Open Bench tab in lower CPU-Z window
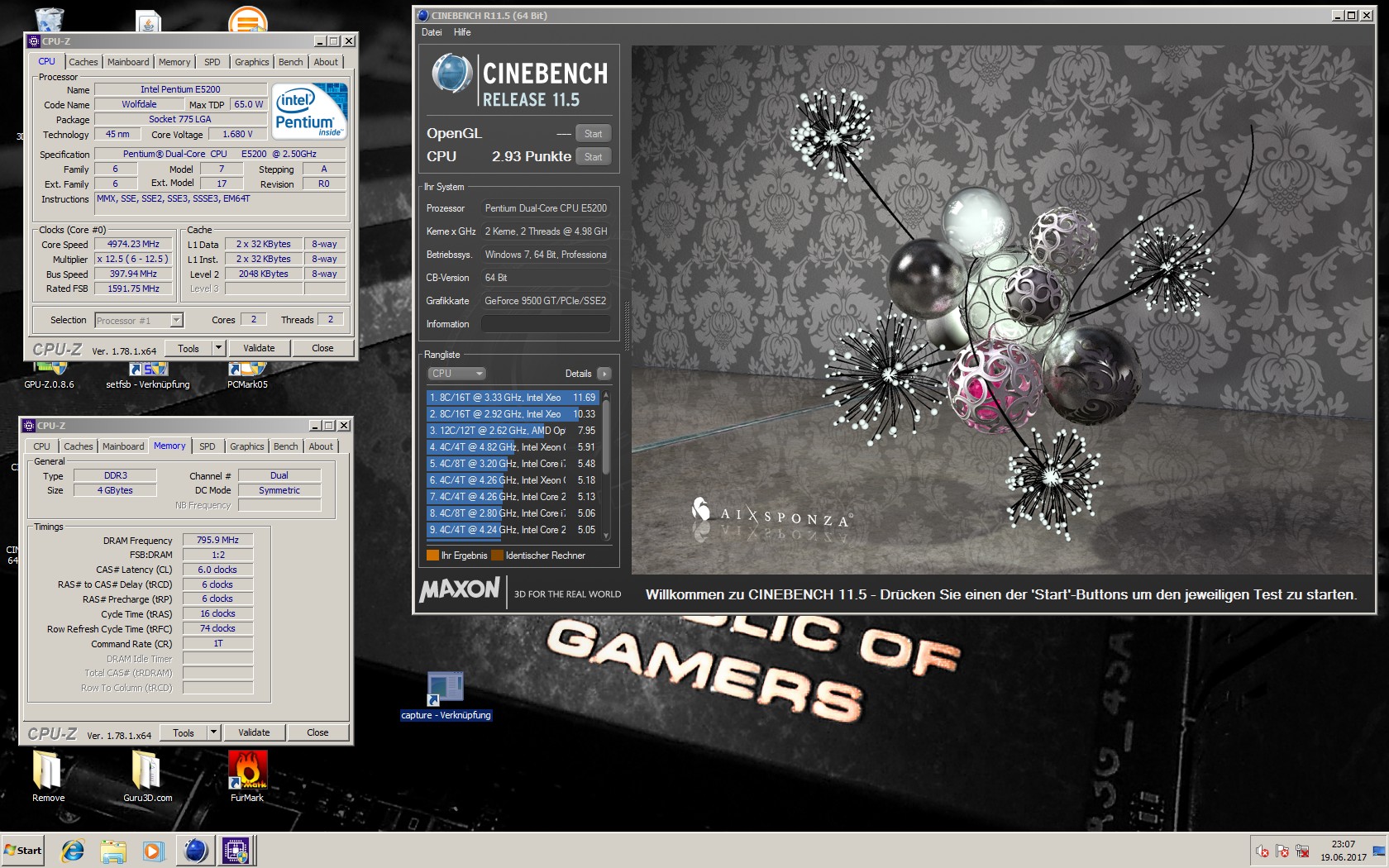This screenshot has width=1389, height=868. (285, 446)
